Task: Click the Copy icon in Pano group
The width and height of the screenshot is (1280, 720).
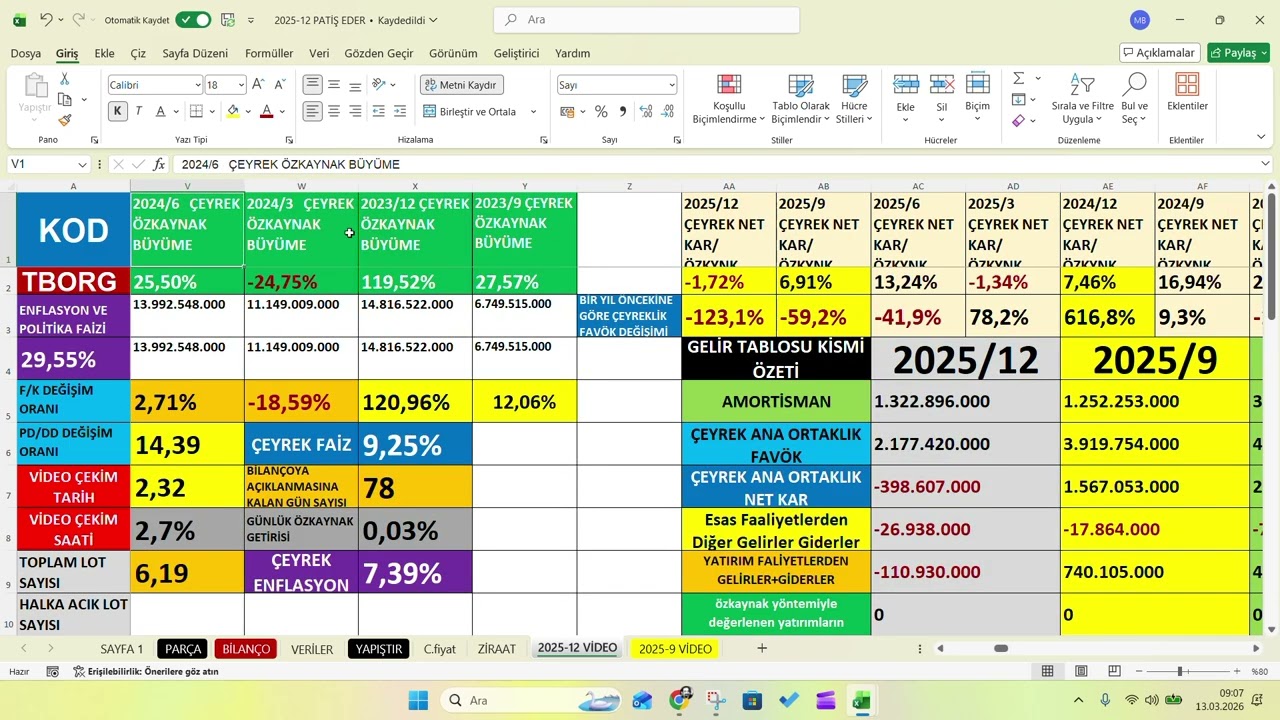Action: point(65,99)
